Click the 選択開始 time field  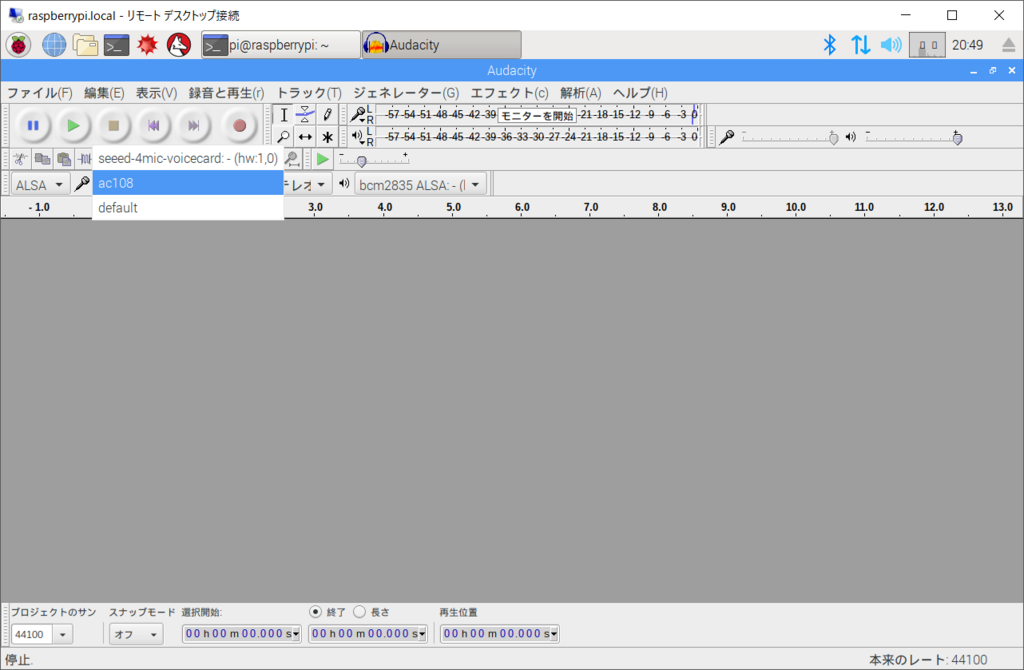(x=241, y=633)
